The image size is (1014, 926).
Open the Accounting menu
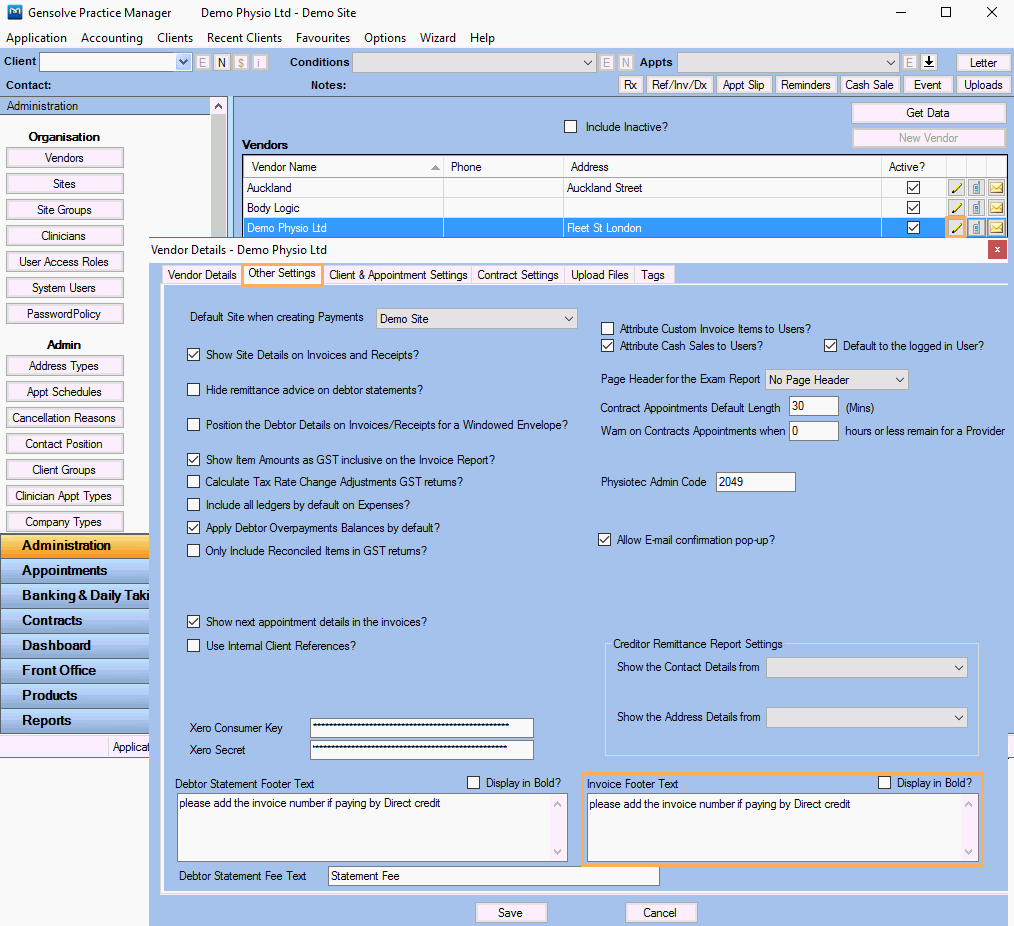pos(112,38)
